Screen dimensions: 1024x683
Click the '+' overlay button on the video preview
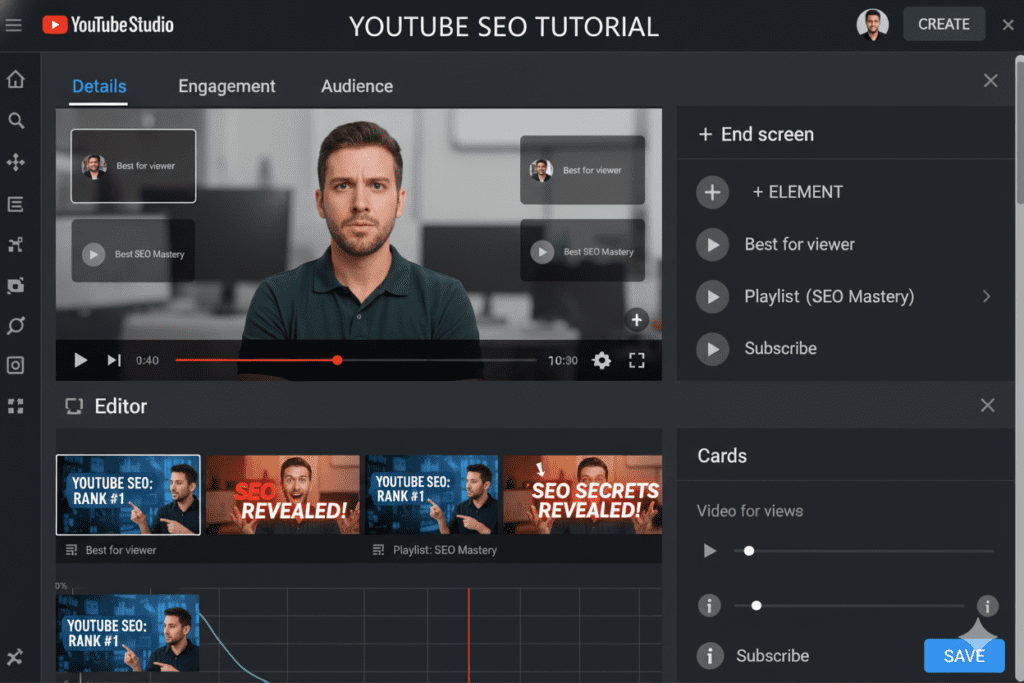coord(637,320)
